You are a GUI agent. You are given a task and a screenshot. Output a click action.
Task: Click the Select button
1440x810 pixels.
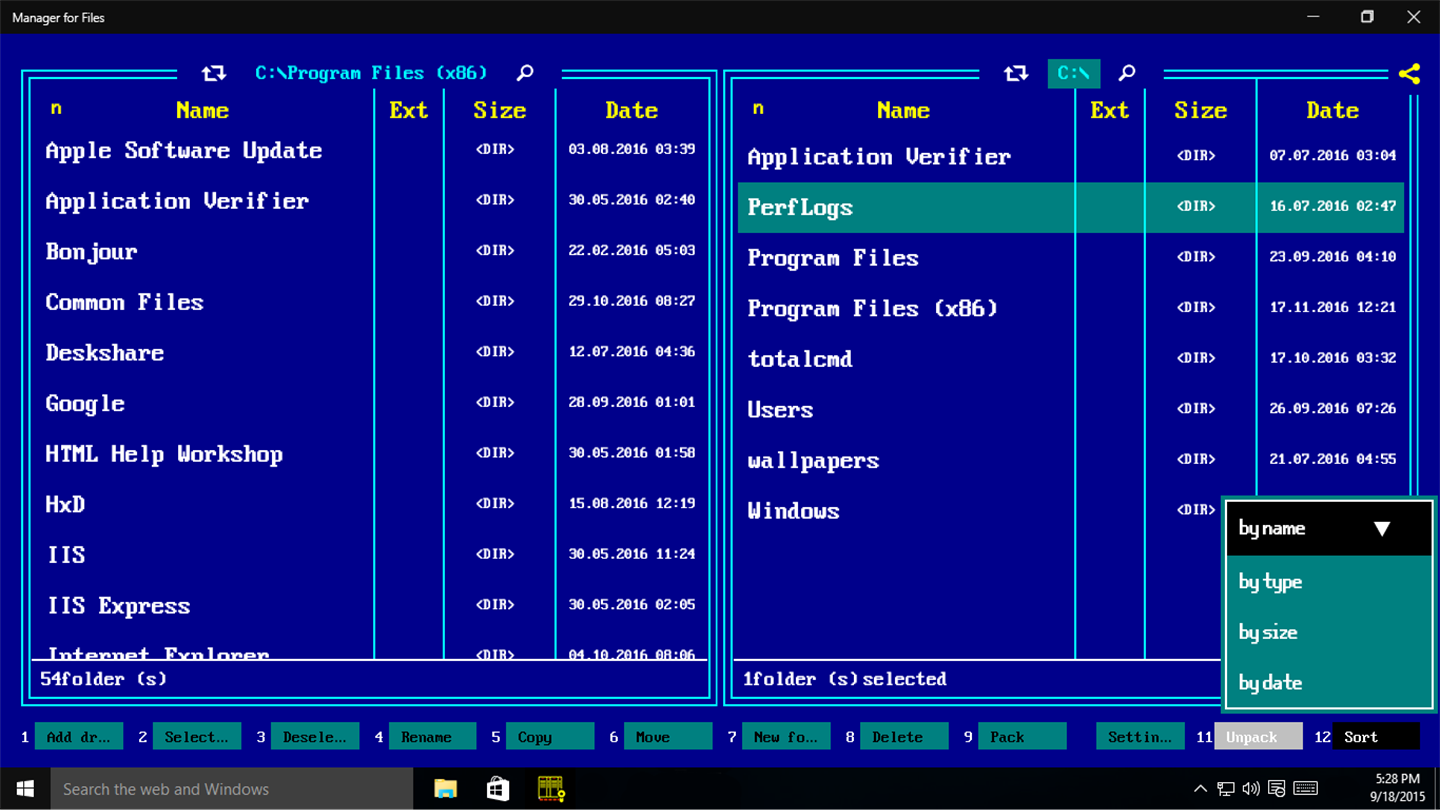[x=197, y=736]
